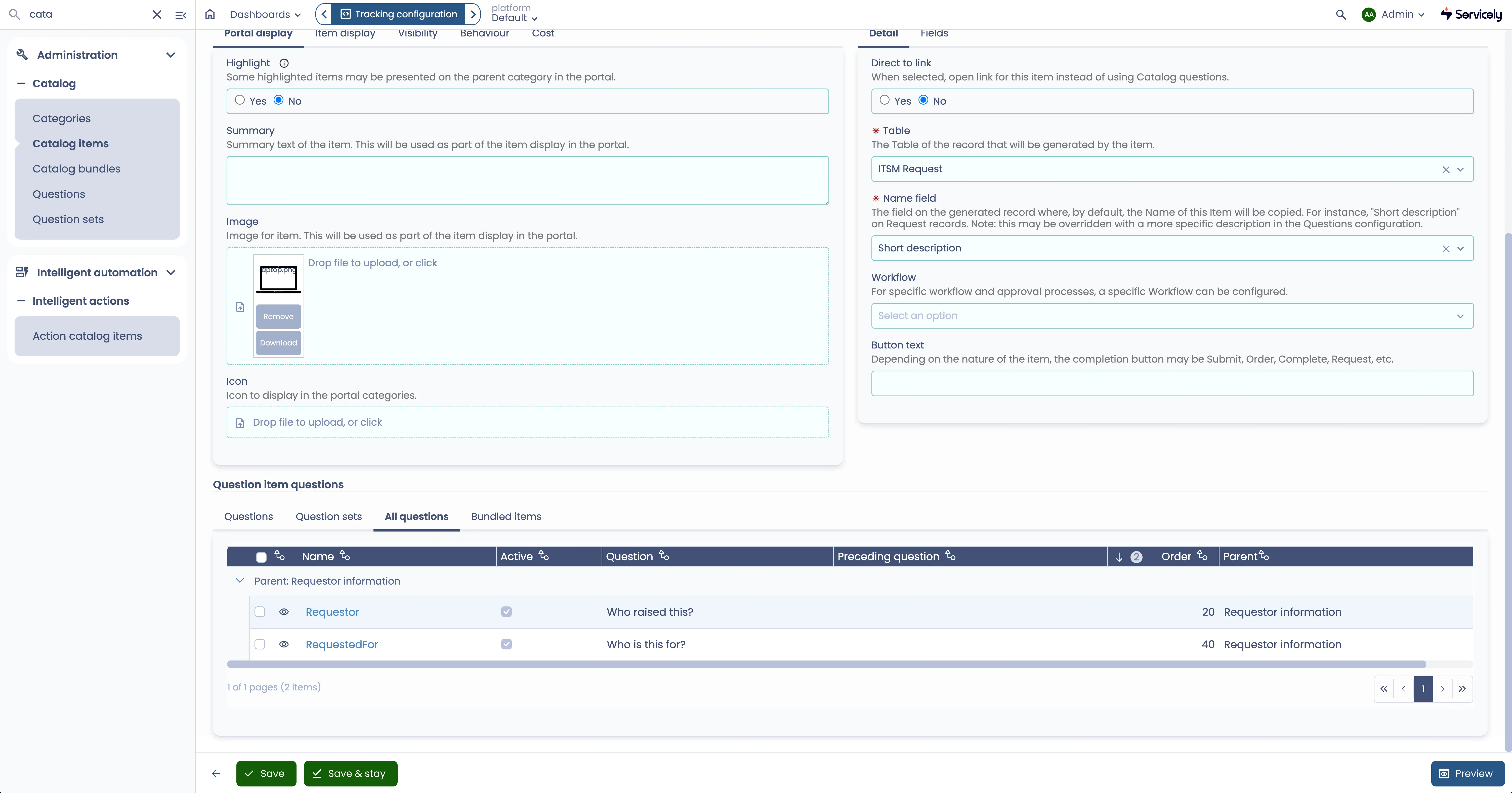The width and height of the screenshot is (1512, 793).
Task: Open the Workflow select dropdown
Action: 1172,316
